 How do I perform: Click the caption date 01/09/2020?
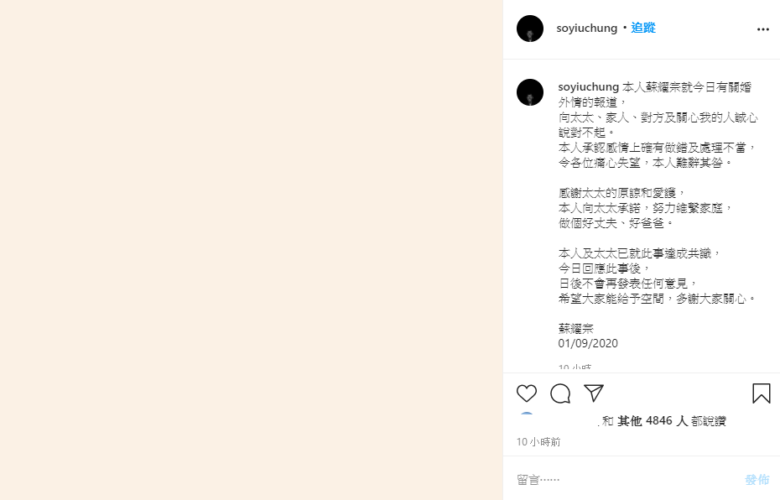(x=588, y=343)
